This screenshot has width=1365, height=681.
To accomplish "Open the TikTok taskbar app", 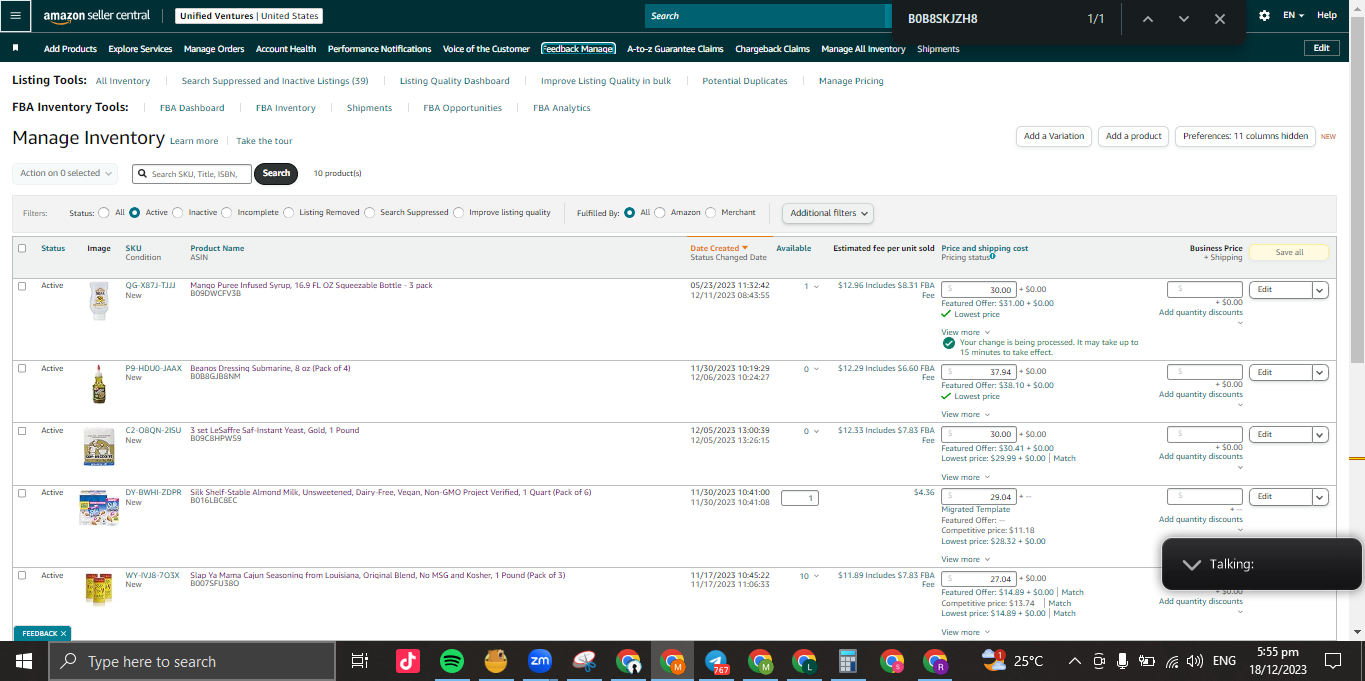I will point(407,661).
